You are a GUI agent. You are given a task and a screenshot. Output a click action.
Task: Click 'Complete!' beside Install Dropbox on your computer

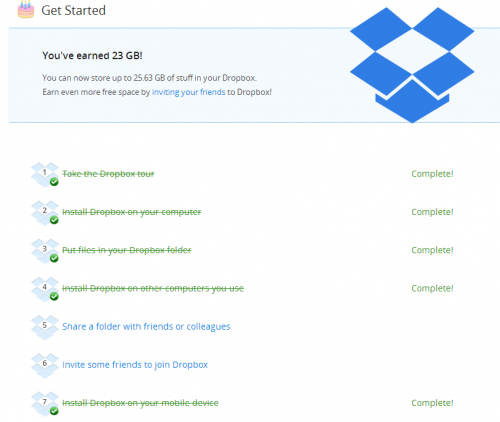point(432,212)
